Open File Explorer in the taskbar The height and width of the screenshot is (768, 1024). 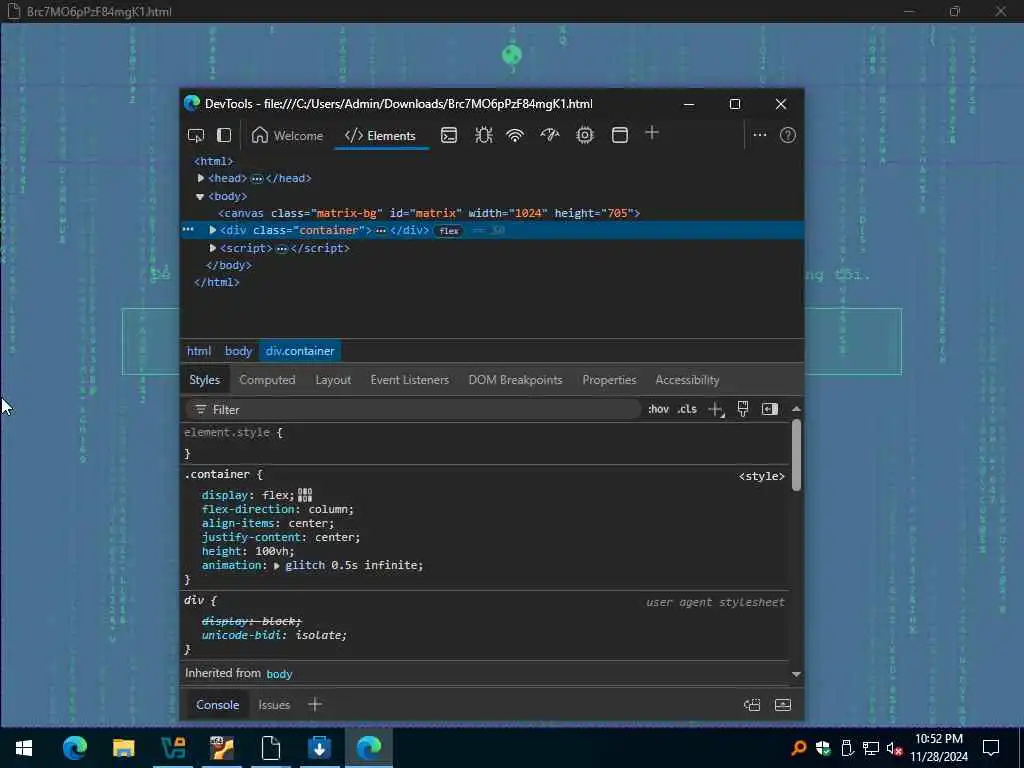(x=123, y=747)
